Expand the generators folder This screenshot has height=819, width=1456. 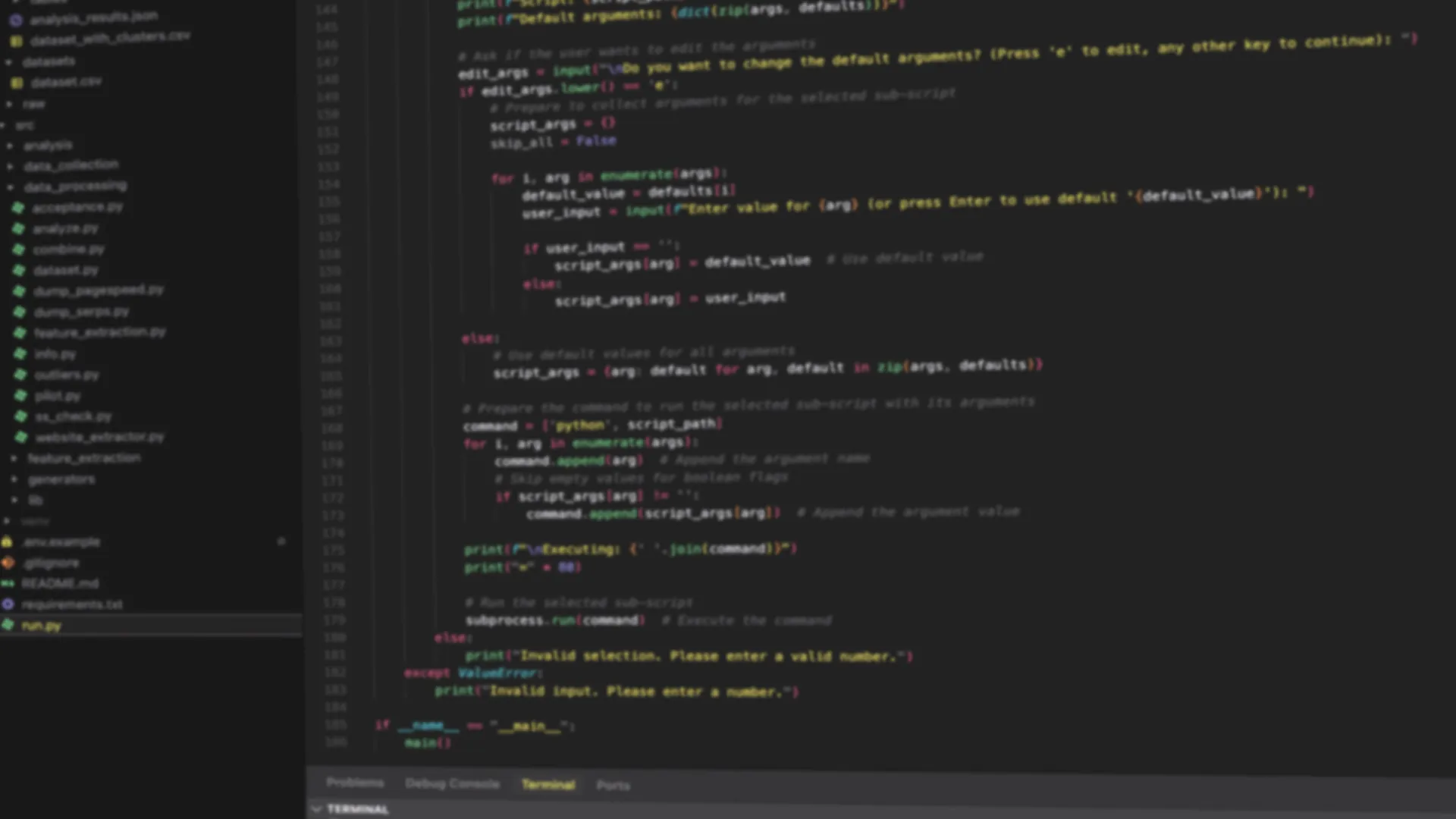pyautogui.click(x=12, y=479)
